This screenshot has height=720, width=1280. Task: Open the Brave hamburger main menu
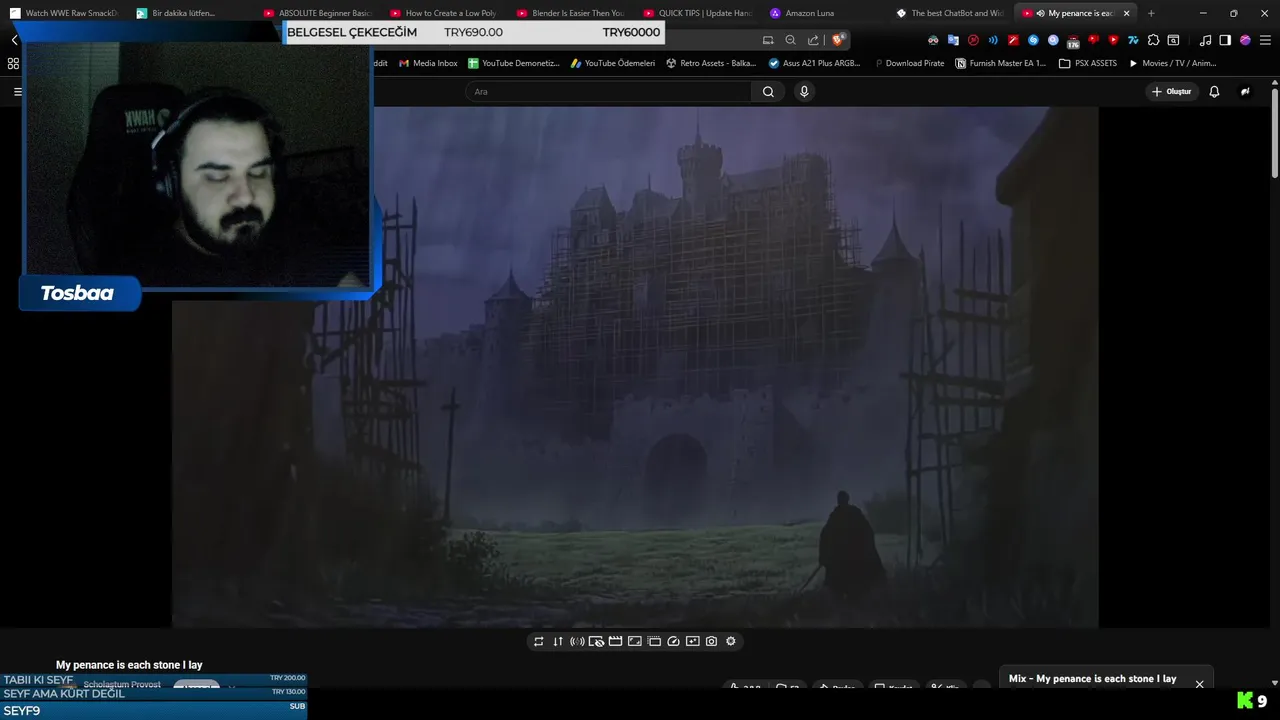(1264, 40)
